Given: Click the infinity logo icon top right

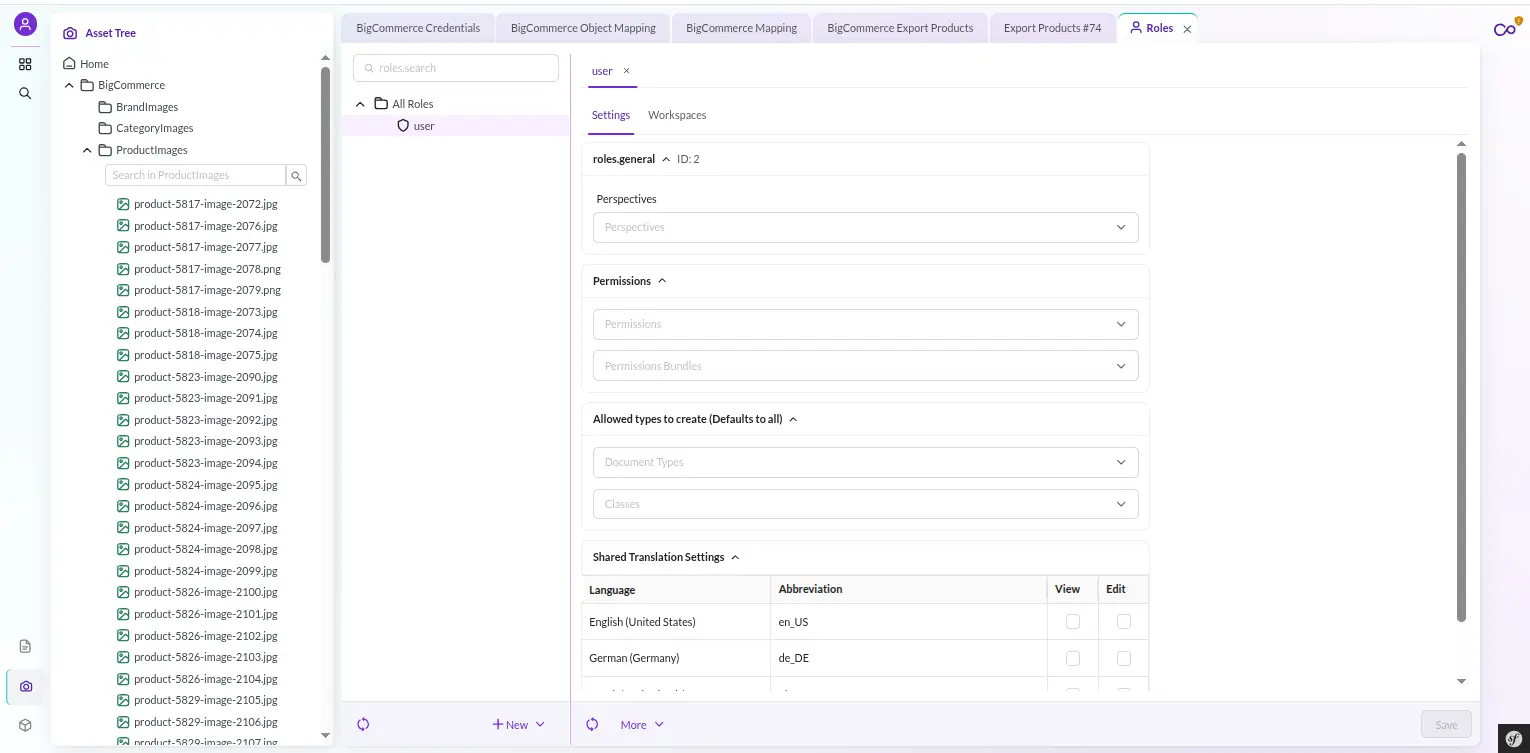Looking at the screenshot, I should (1505, 29).
